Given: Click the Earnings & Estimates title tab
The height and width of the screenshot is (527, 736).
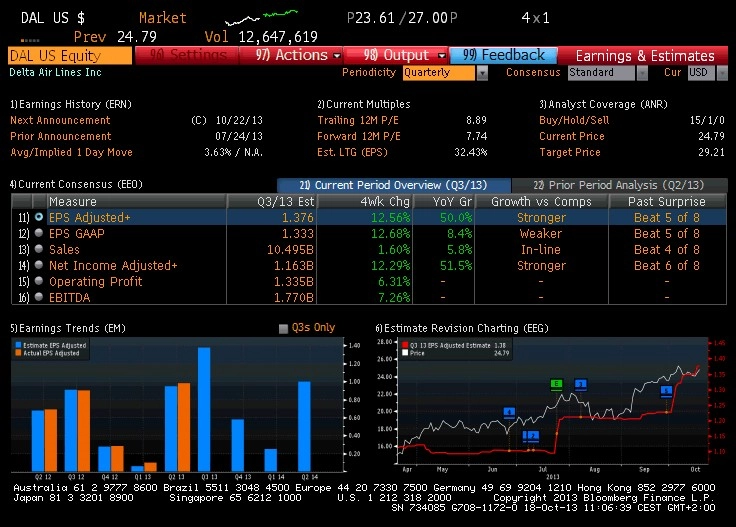Looking at the screenshot, I should [644, 56].
